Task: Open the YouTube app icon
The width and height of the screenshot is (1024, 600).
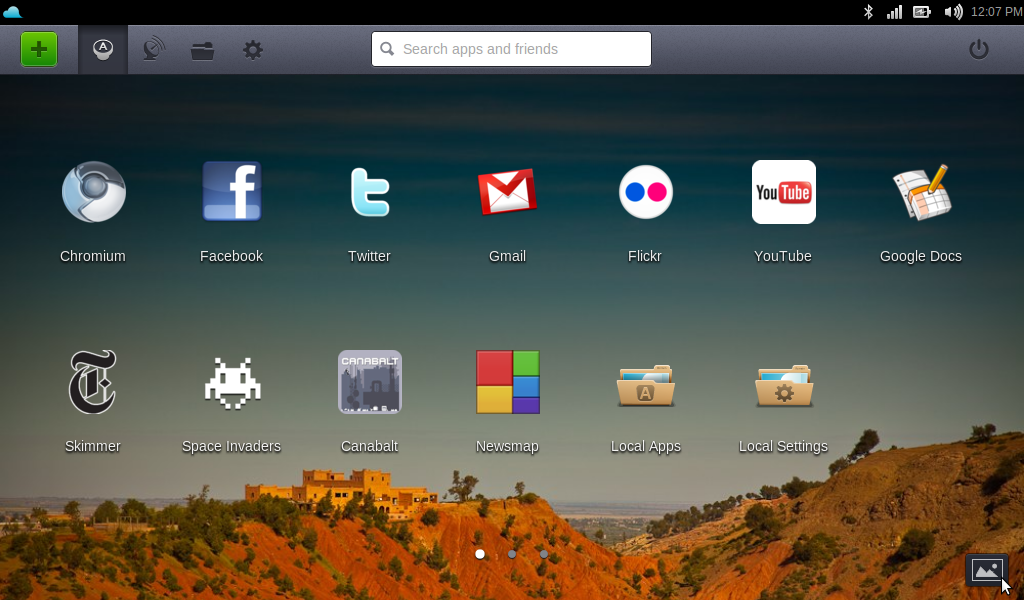Action: 783,192
